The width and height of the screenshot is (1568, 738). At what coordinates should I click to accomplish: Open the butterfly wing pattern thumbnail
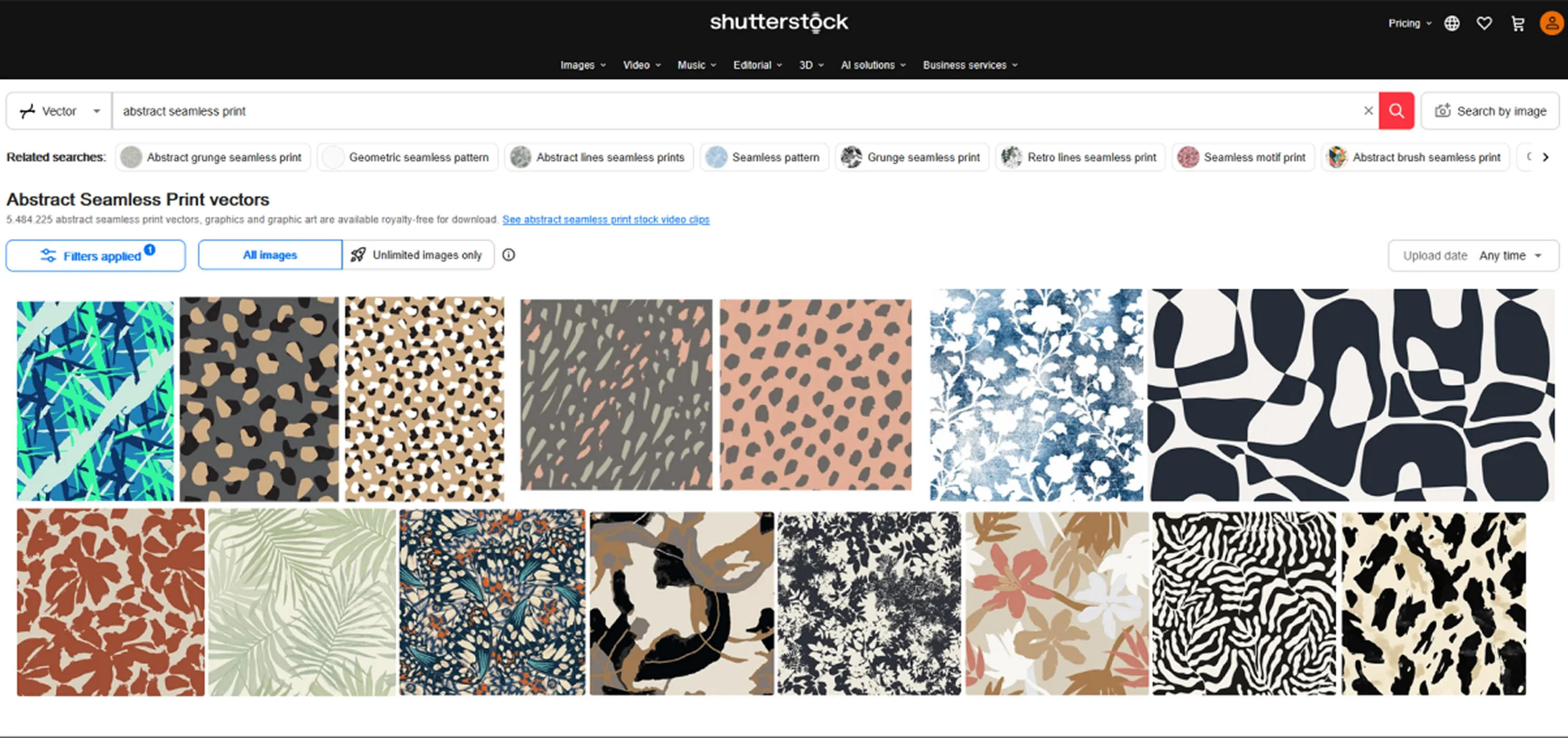pyautogui.click(x=492, y=602)
